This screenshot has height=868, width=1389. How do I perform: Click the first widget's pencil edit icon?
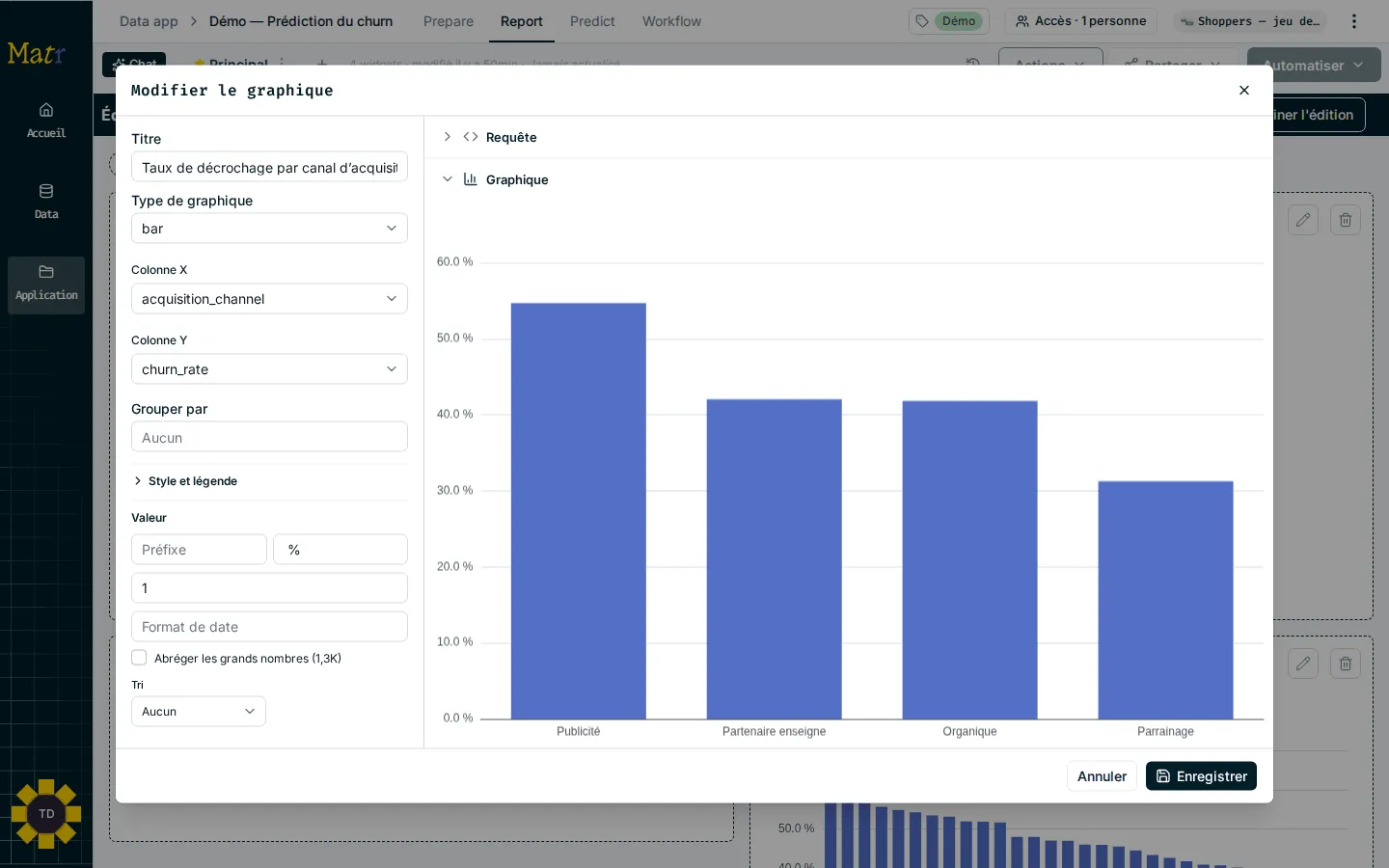tap(1303, 220)
